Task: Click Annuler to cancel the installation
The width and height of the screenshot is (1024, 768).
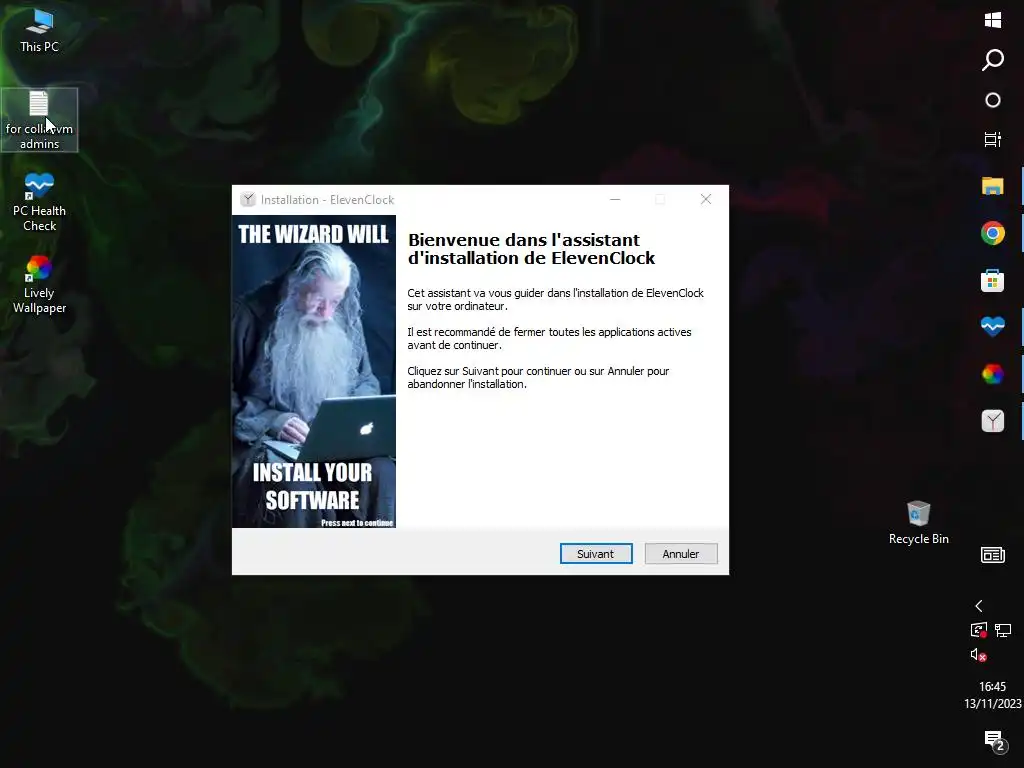Action: [680, 554]
